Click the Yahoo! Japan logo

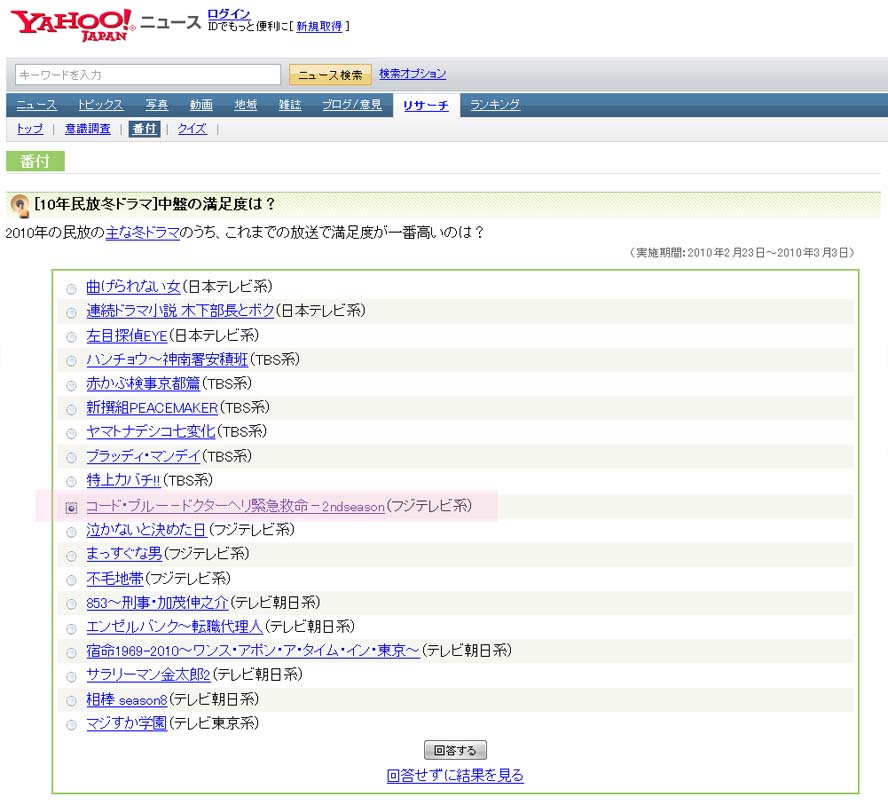(x=72, y=25)
